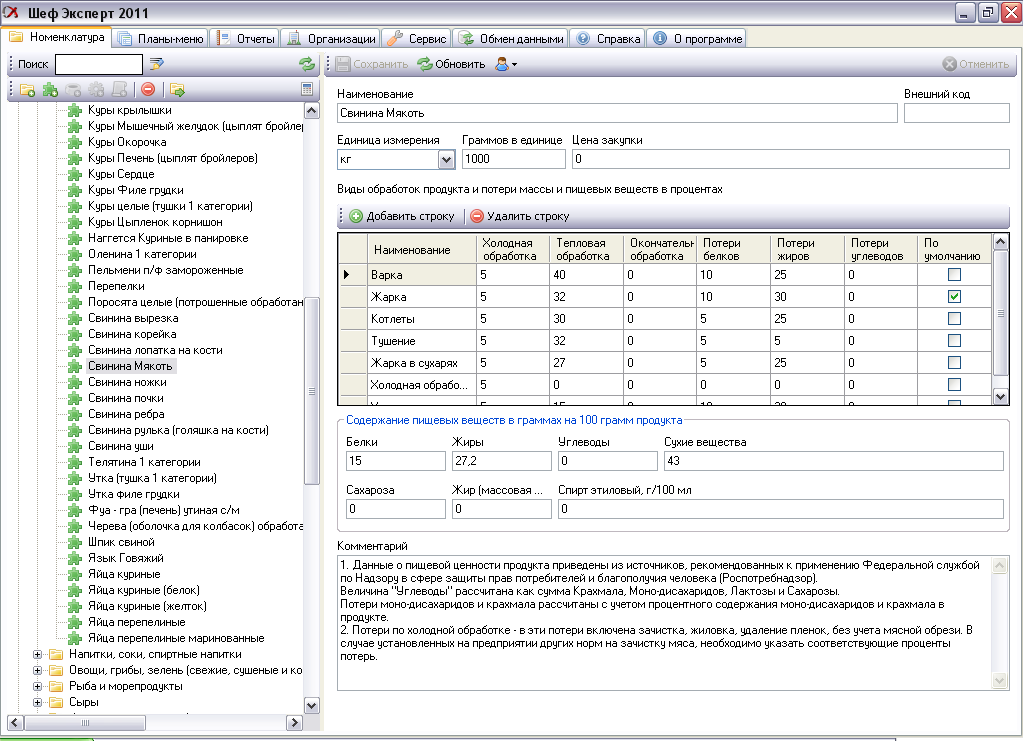Screen dimensions: 1023x741
Task: Open the Сервис tab
Action: tap(416, 38)
